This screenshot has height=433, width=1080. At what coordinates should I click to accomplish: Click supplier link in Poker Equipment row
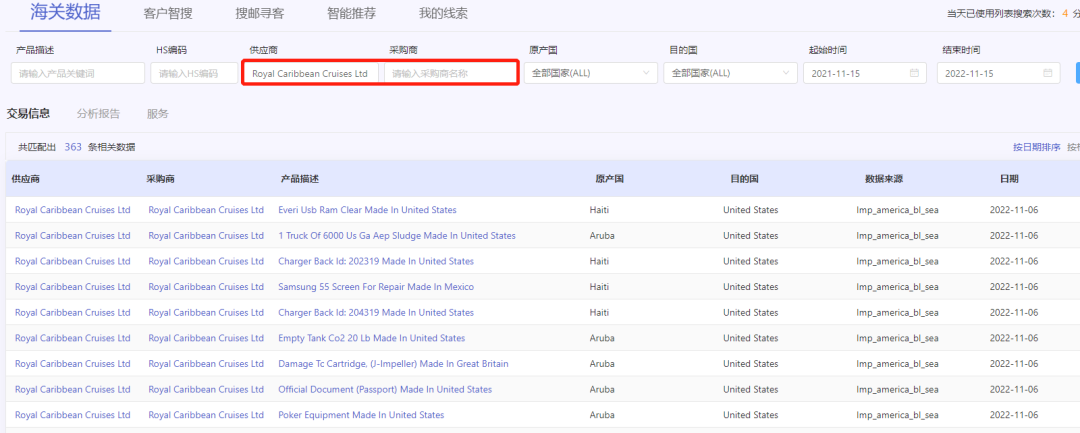click(x=72, y=415)
